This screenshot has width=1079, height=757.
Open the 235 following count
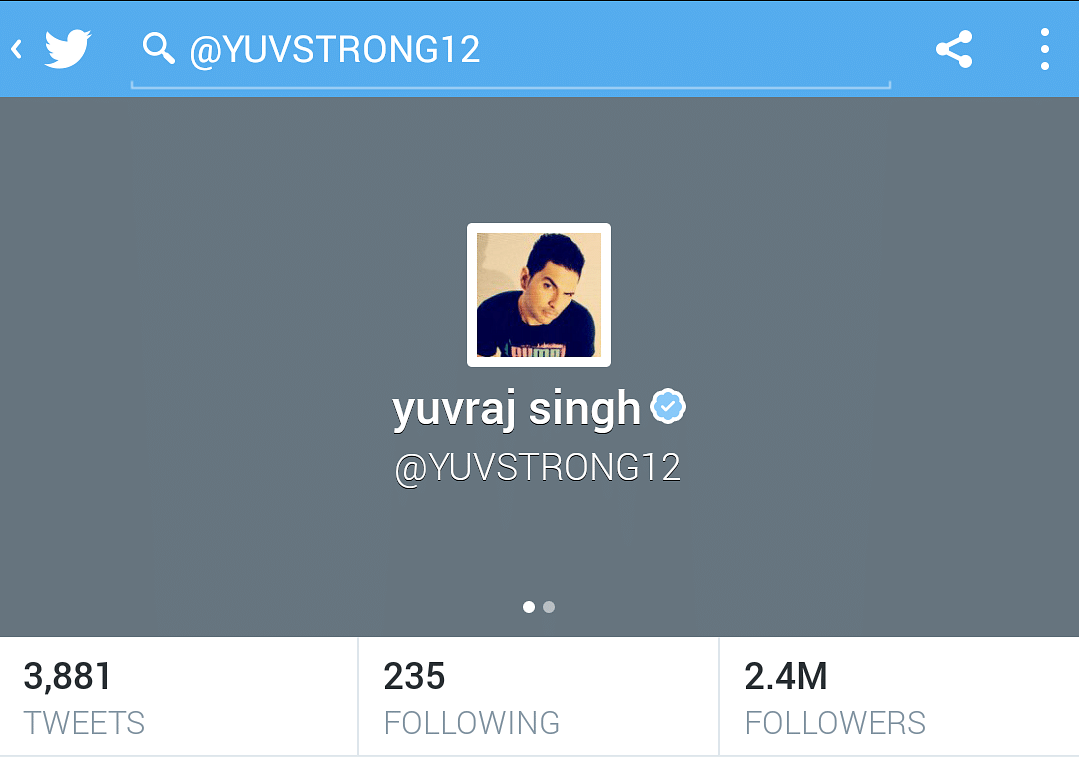point(414,676)
